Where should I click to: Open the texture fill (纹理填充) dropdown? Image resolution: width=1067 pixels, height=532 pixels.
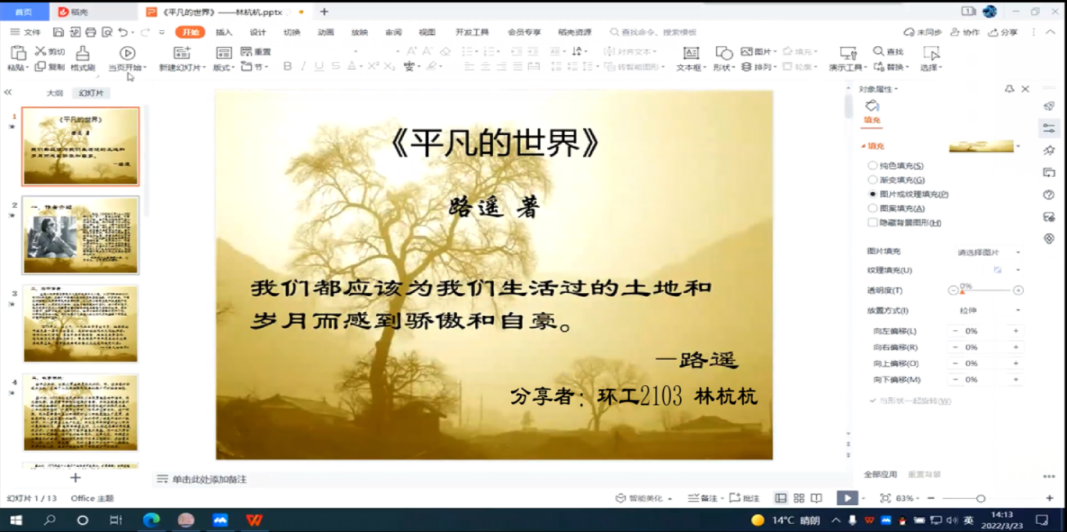[x=1017, y=270]
